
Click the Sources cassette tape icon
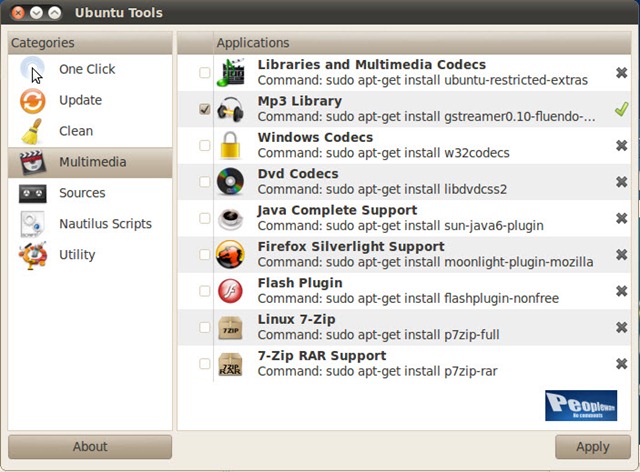32,193
